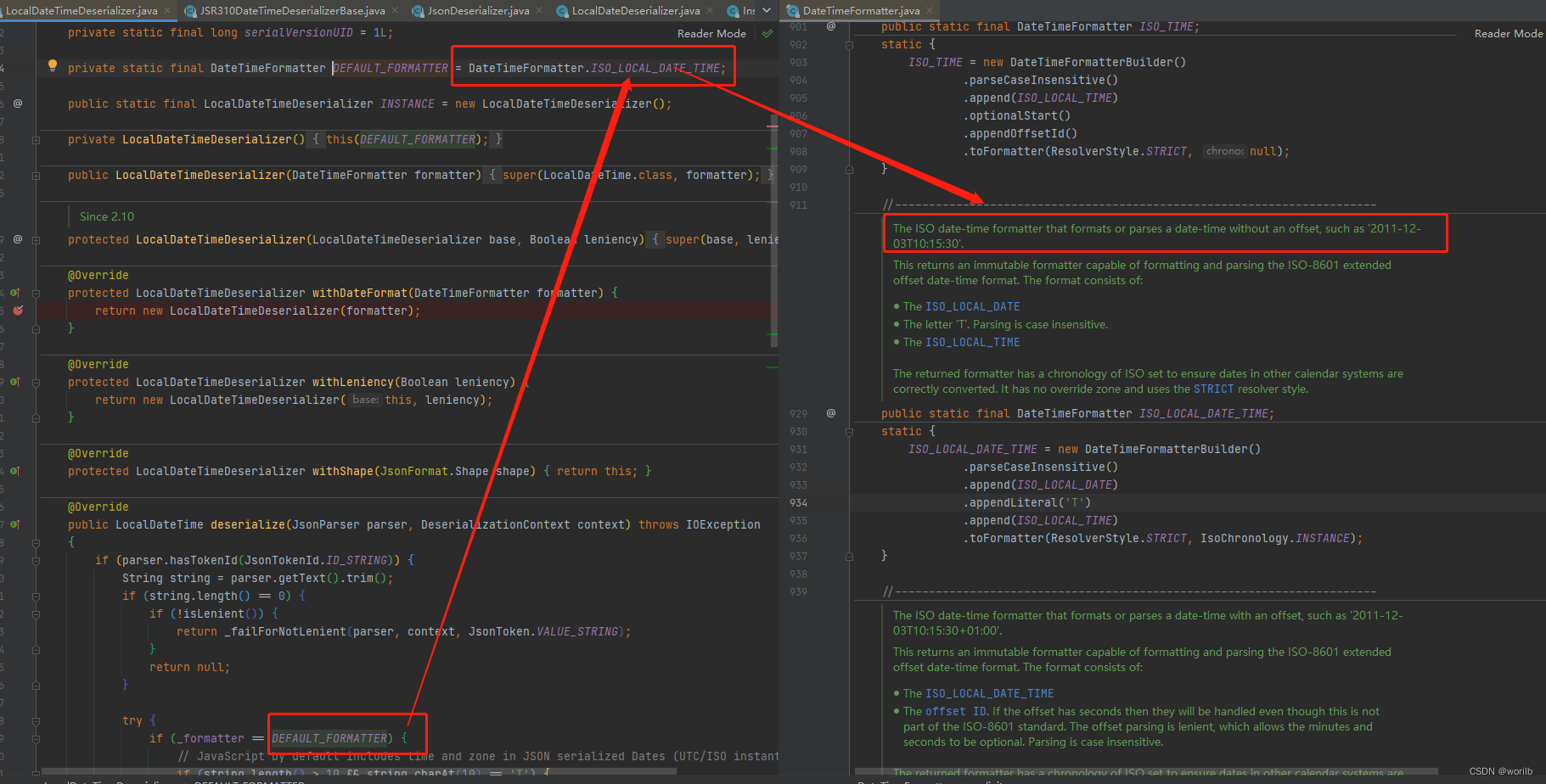This screenshot has width=1546, height=784.
Task: Open the STRICT resolver style doc link
Action: point(1213,389)
